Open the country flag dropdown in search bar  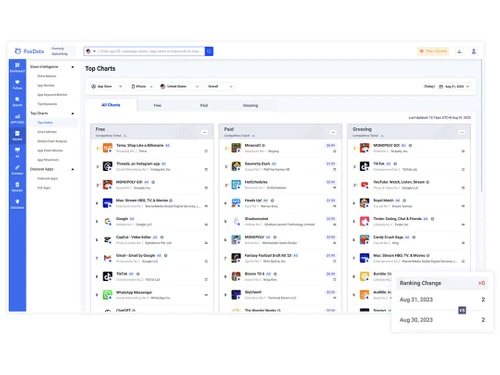pos(91,51)
